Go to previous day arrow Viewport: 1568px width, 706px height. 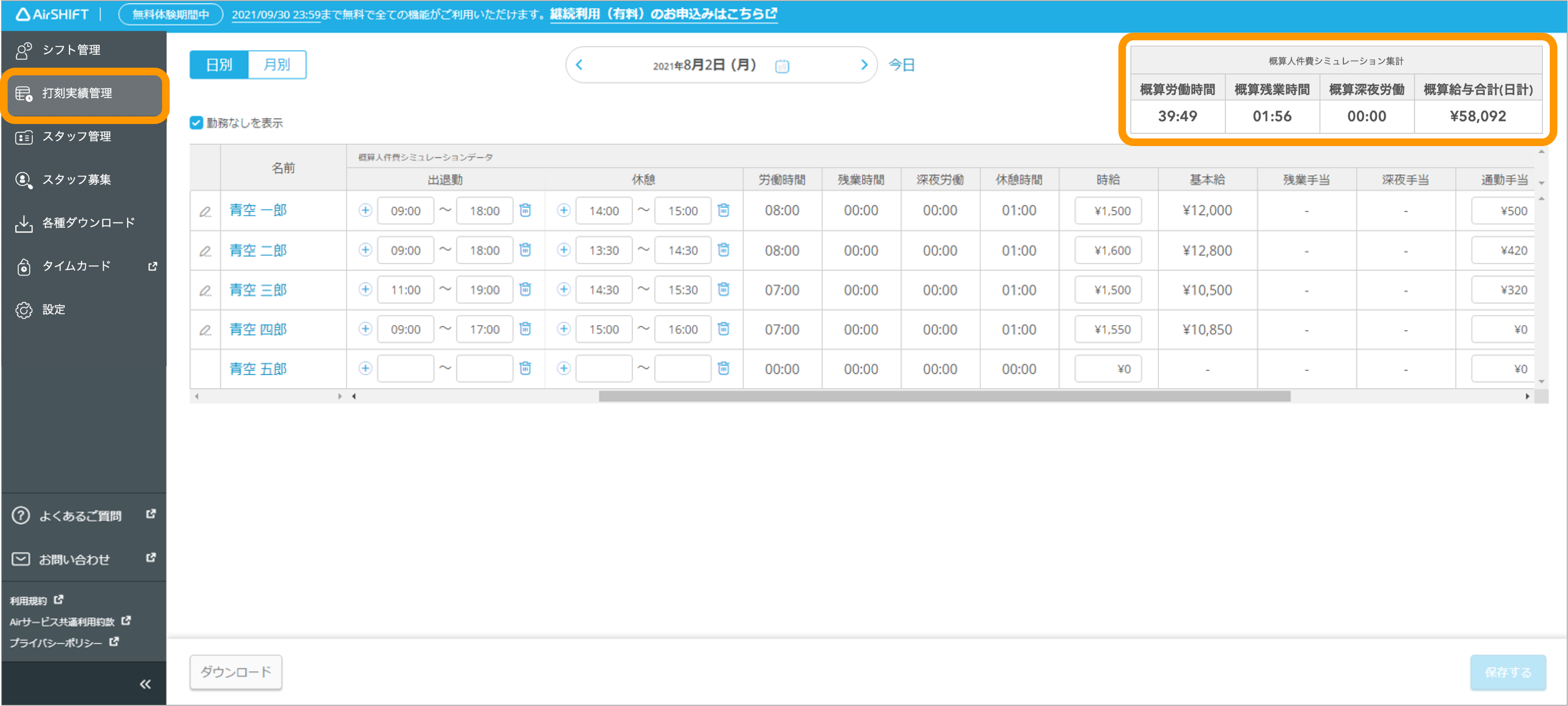579,65
